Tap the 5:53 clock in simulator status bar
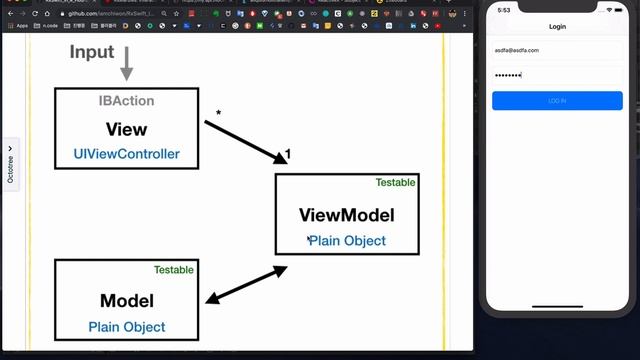The width and height of the screenshot is (640, 360). coord(504,10)
